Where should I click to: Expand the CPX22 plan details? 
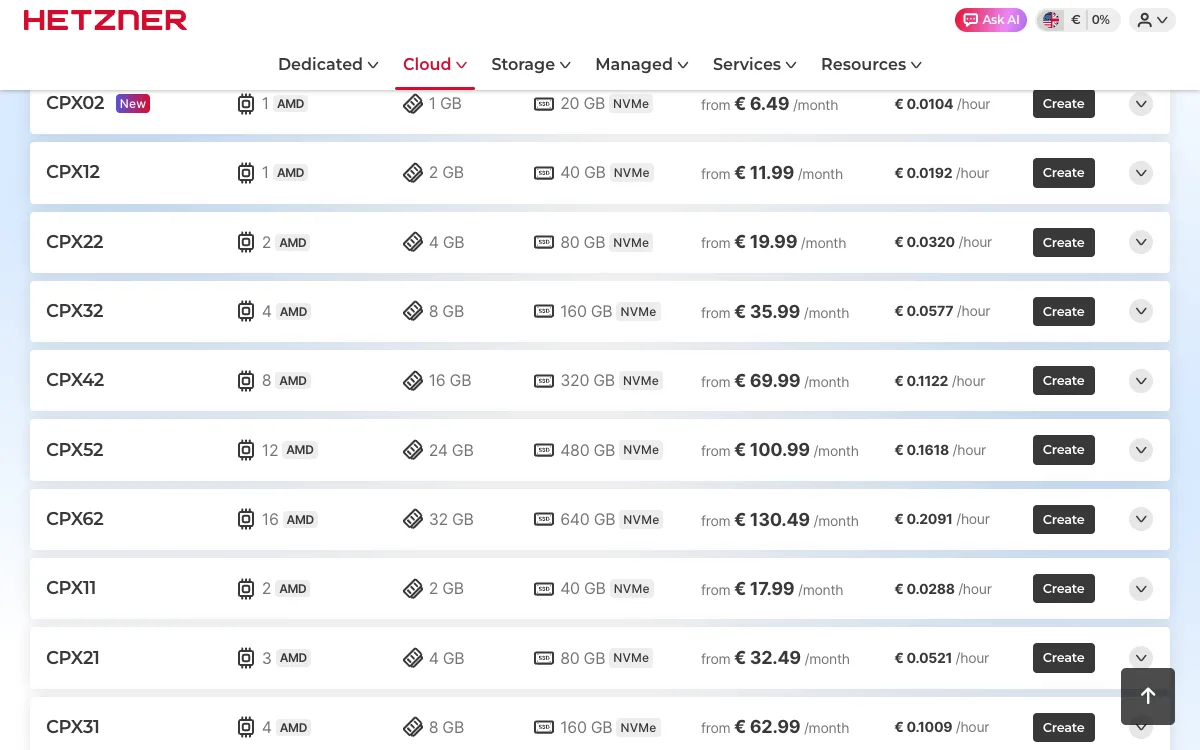pyautogui.click(x=1141, y=242)
